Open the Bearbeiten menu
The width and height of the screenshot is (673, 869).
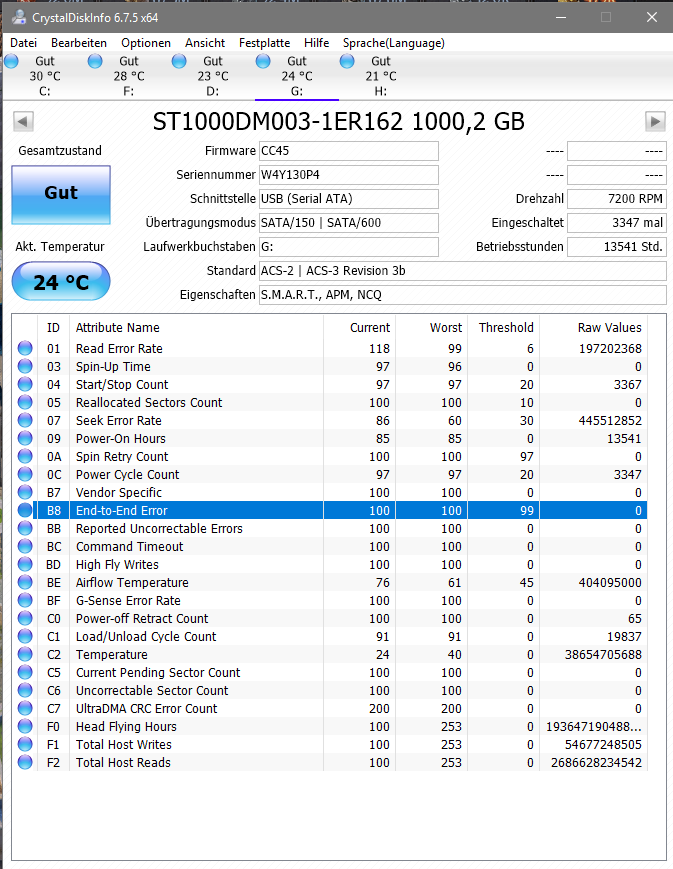79,43
